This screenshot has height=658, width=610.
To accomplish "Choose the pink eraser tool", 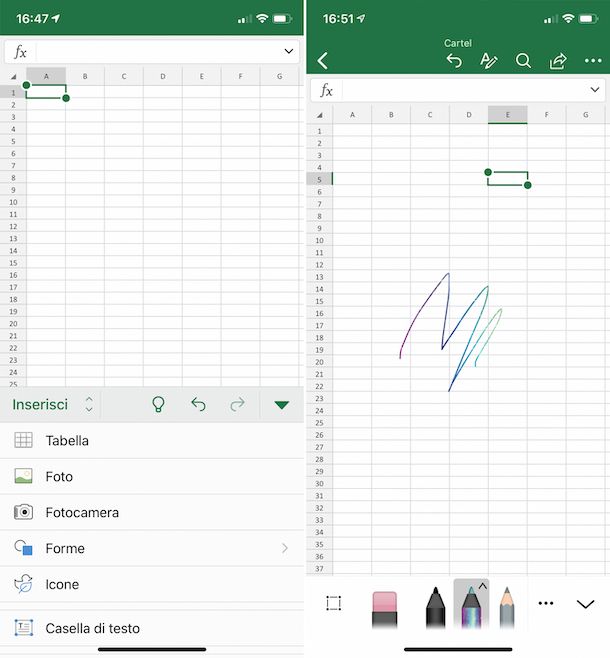I will 384,609.
